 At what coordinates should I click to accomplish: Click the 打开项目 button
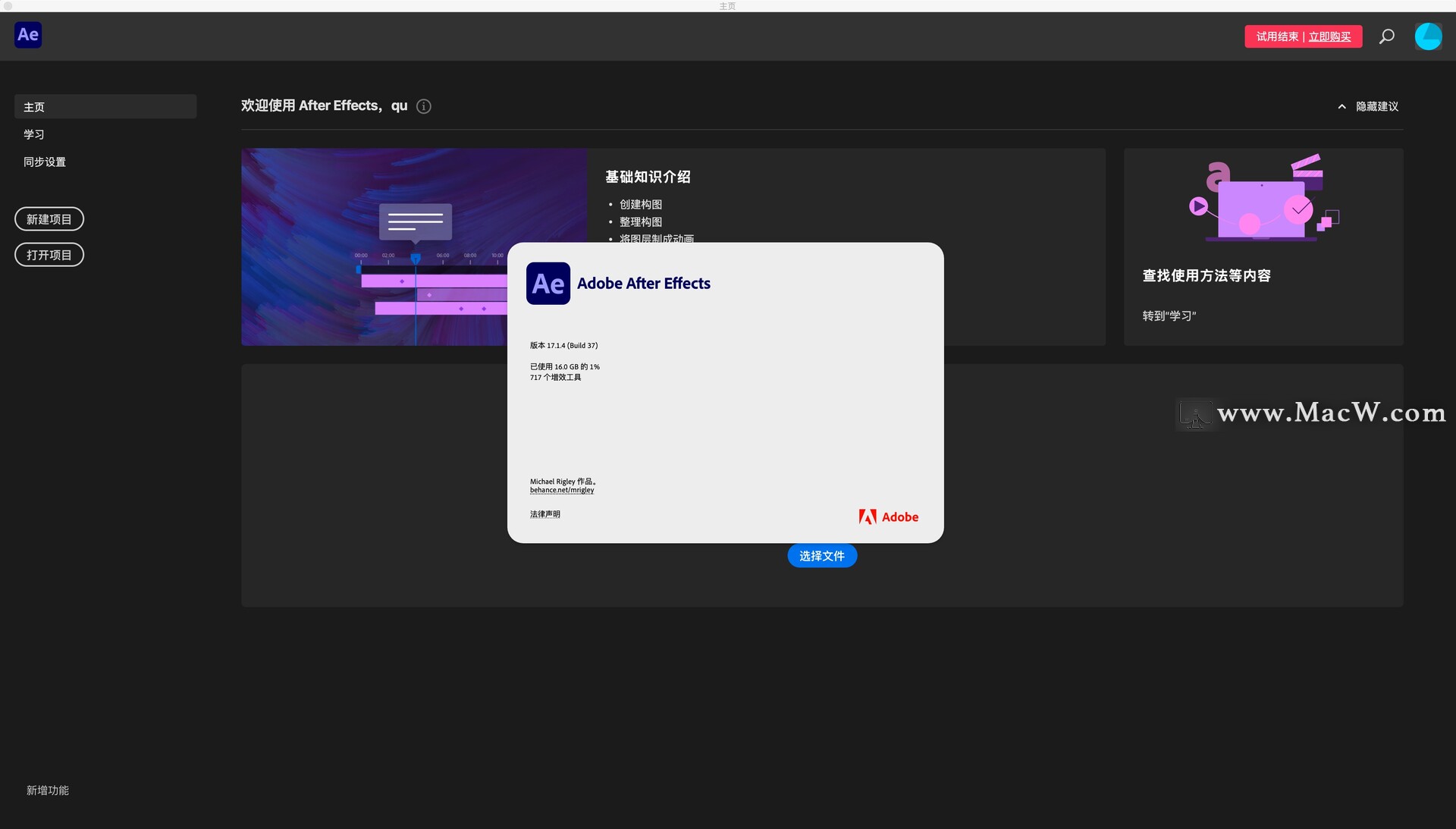click(x=49, y=254)
